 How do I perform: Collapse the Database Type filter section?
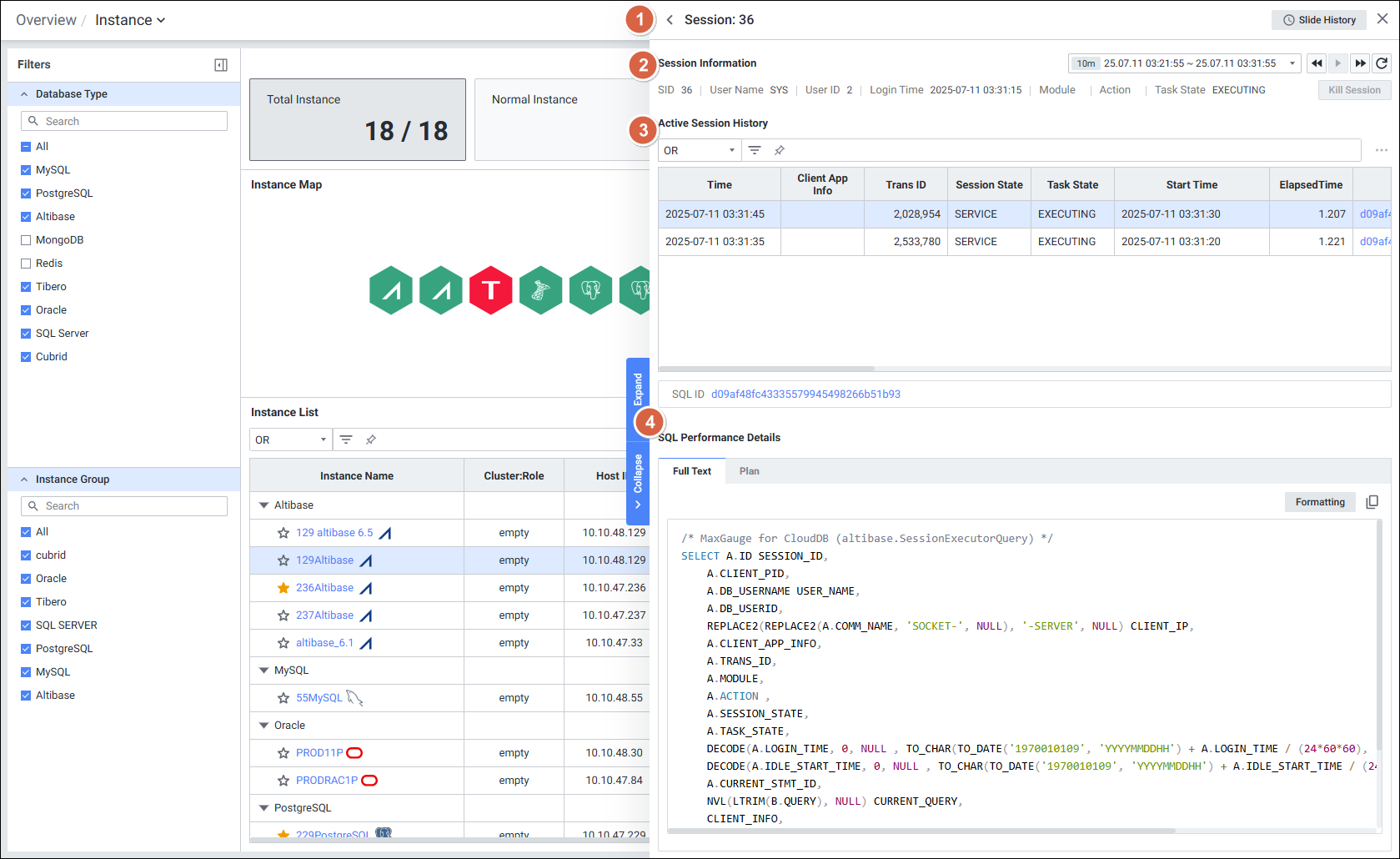pyautogui.click(x=24, y=94)
